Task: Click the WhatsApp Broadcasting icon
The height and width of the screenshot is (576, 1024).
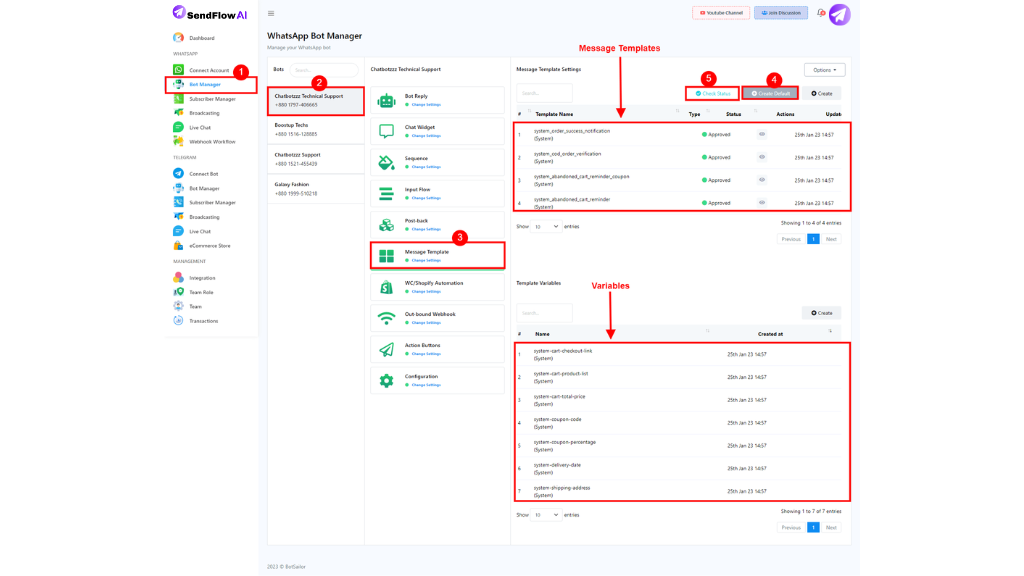Action: click(x=178, y=113)
